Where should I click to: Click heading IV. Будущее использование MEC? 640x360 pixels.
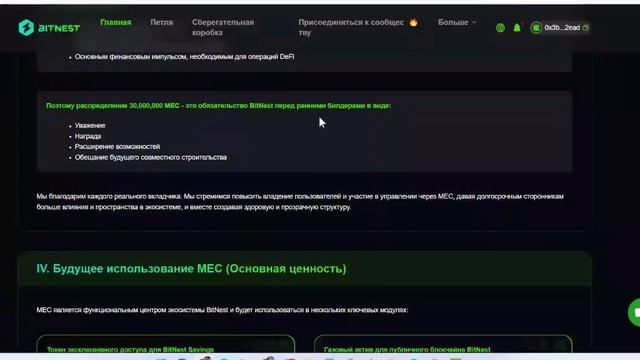coord(191,269)
